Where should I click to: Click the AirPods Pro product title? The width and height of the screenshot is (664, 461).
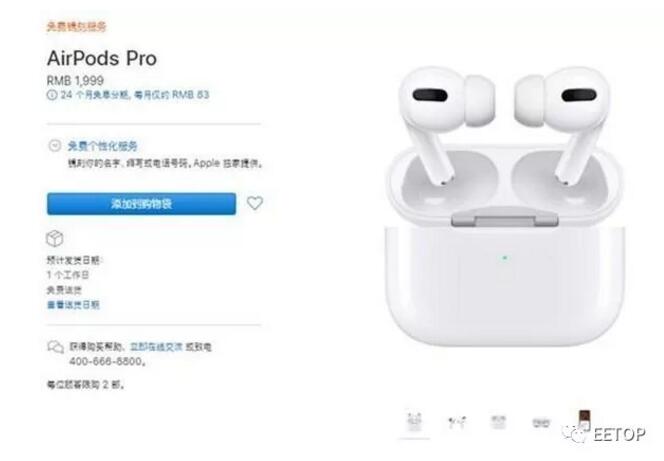tap(102, 58)
